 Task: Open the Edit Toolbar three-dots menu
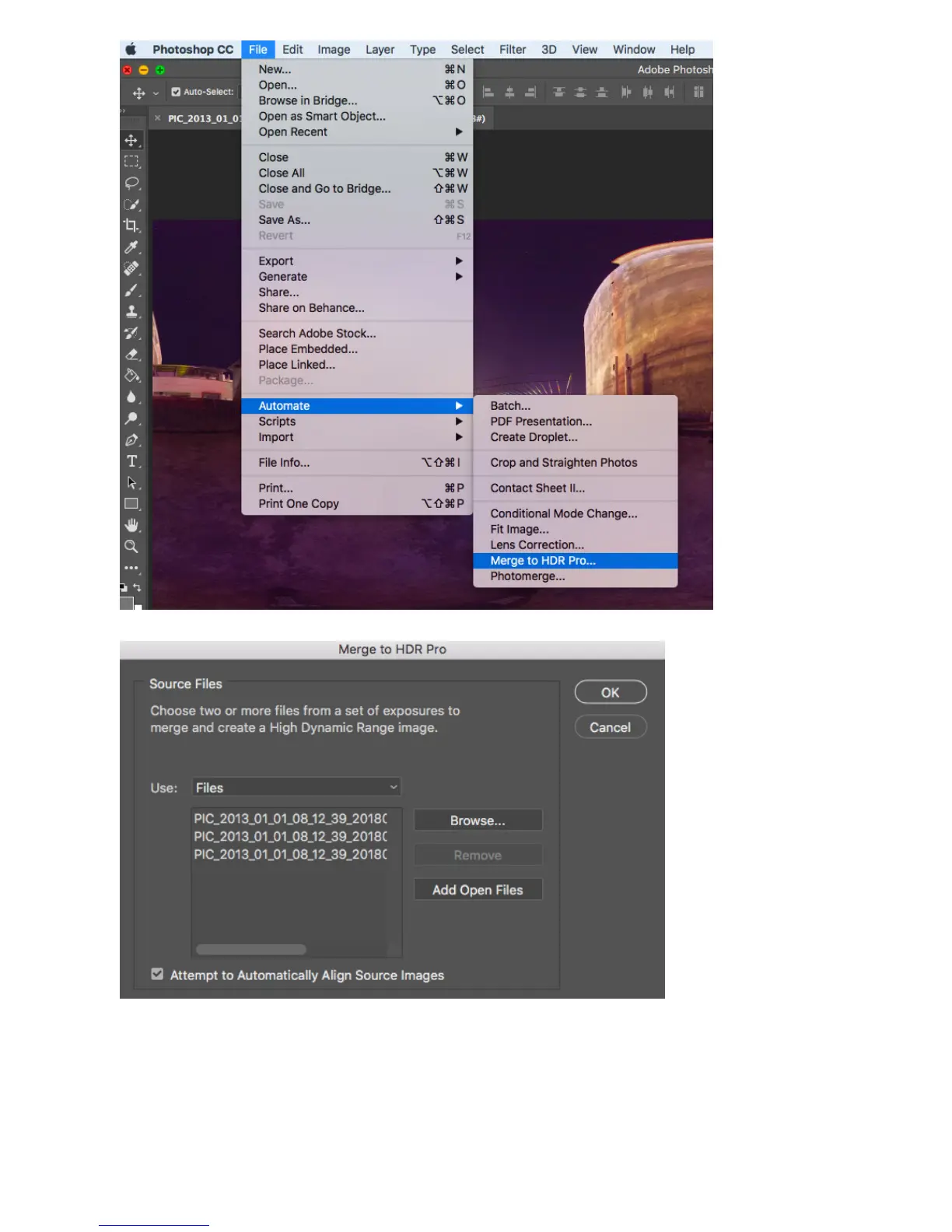tap(131, 568)
